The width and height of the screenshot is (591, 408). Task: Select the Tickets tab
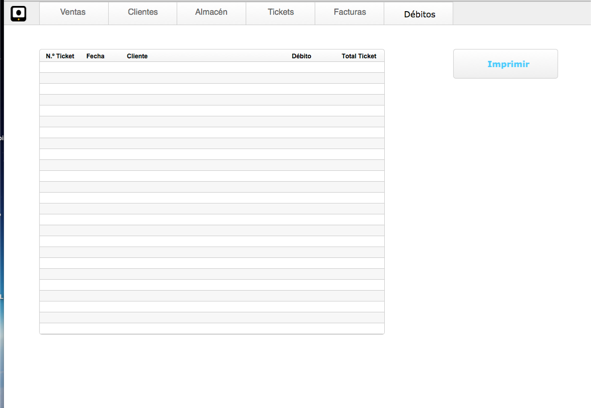[280, 13]
